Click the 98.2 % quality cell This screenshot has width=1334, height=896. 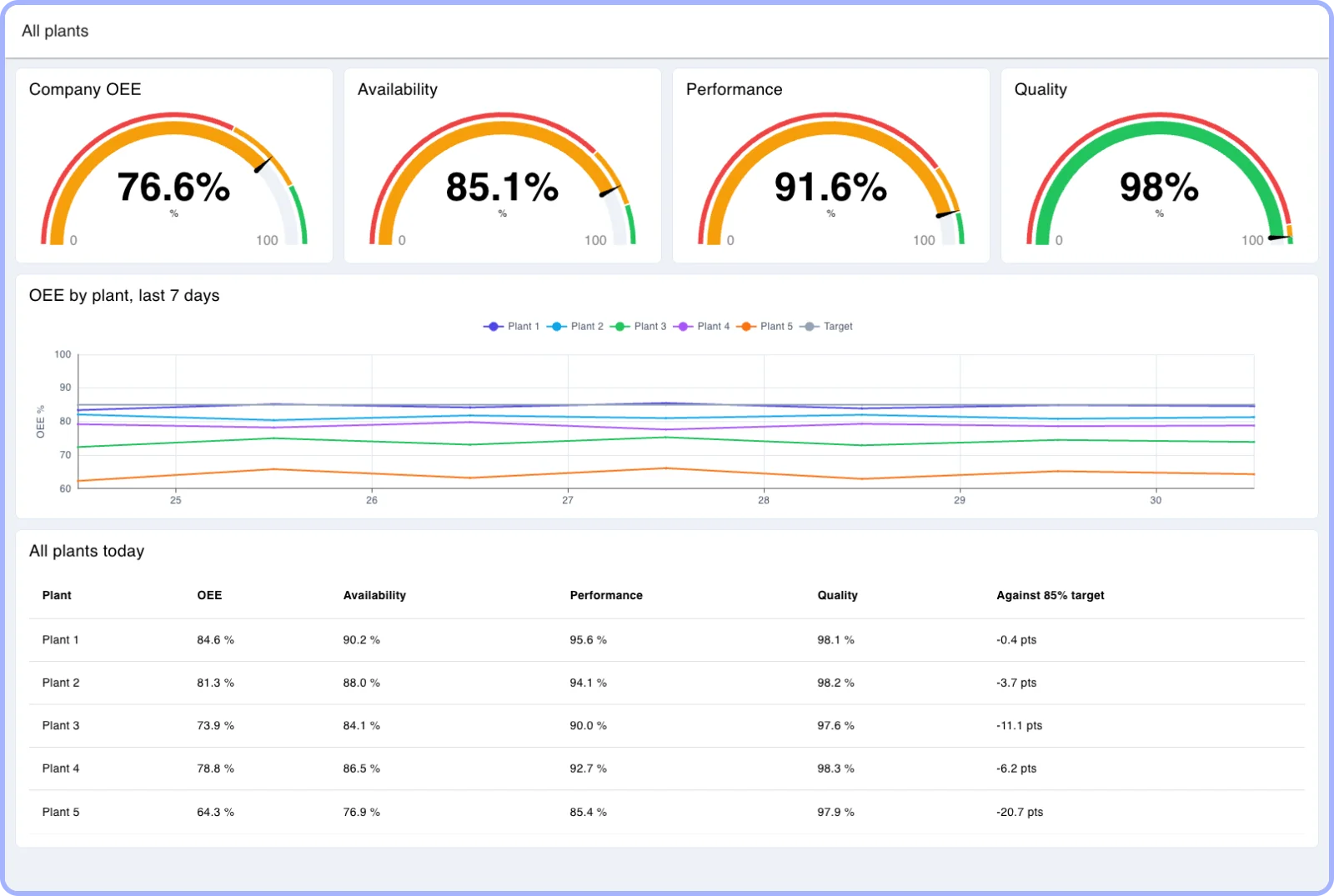tap(835, 683)
